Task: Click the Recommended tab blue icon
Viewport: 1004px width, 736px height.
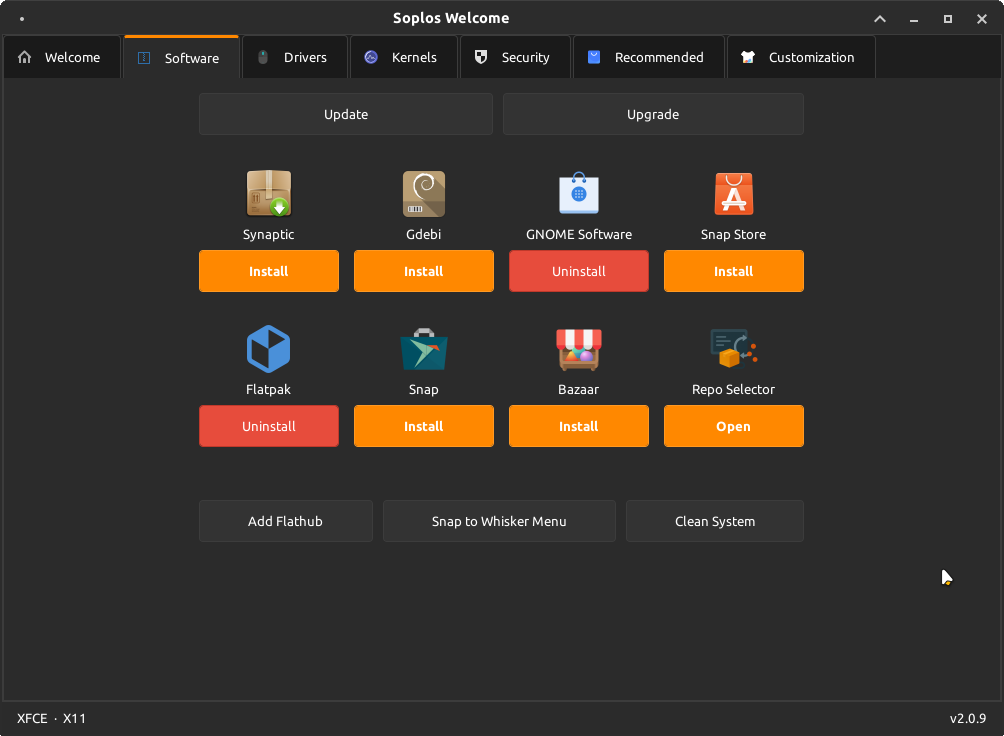Action: tap(594, 57)
